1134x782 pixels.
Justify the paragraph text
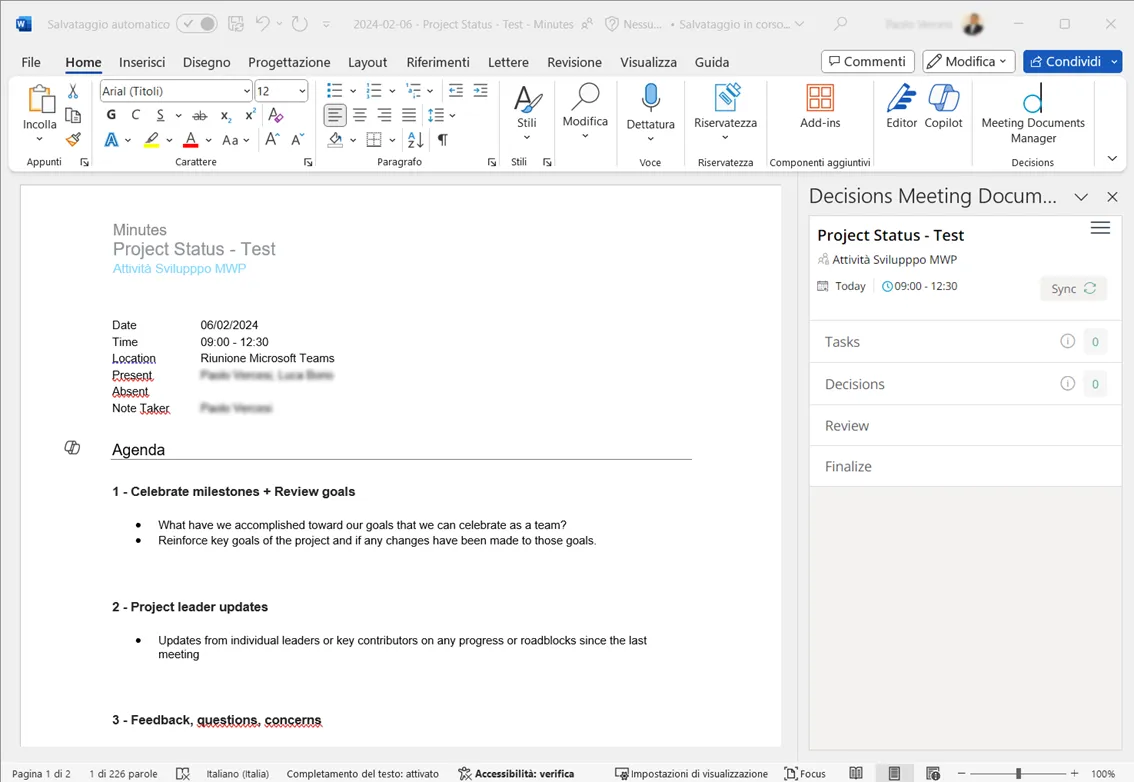(409, 115)
